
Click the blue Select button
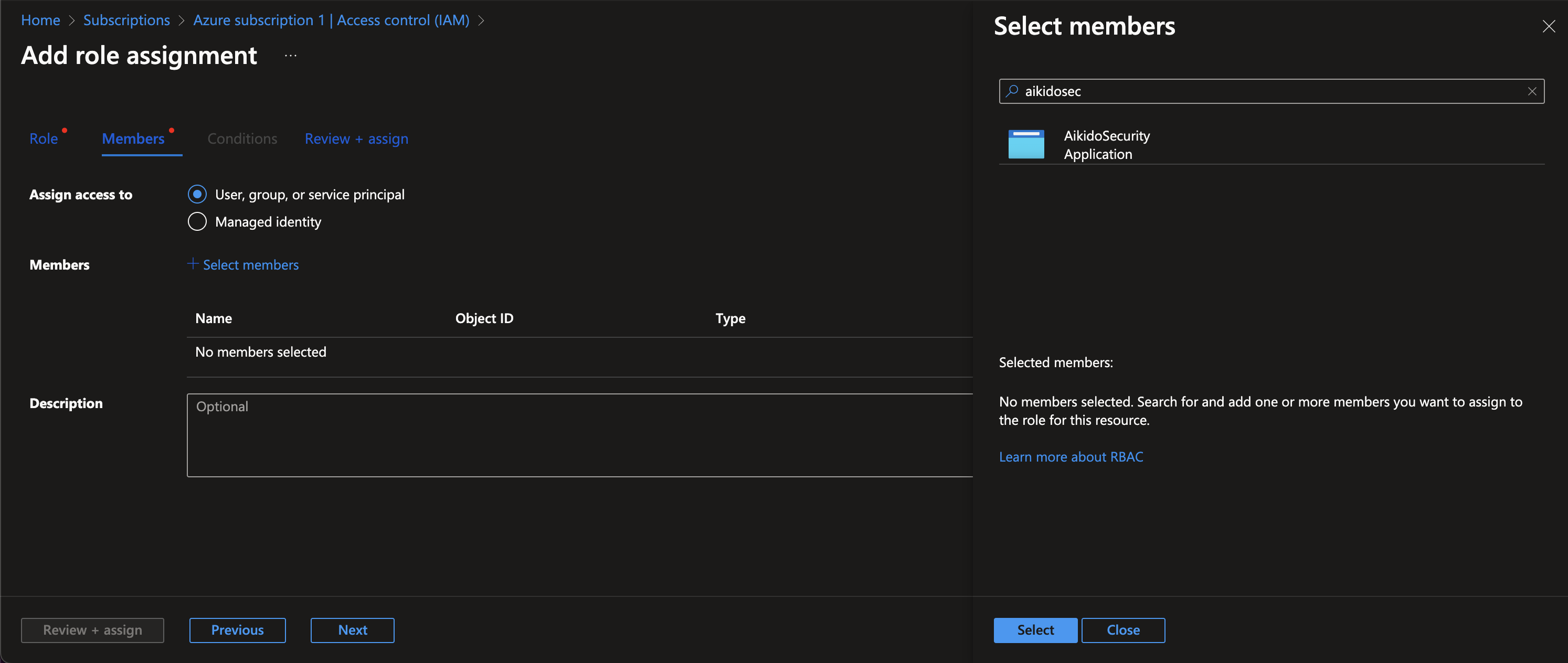coord(1035,630)
